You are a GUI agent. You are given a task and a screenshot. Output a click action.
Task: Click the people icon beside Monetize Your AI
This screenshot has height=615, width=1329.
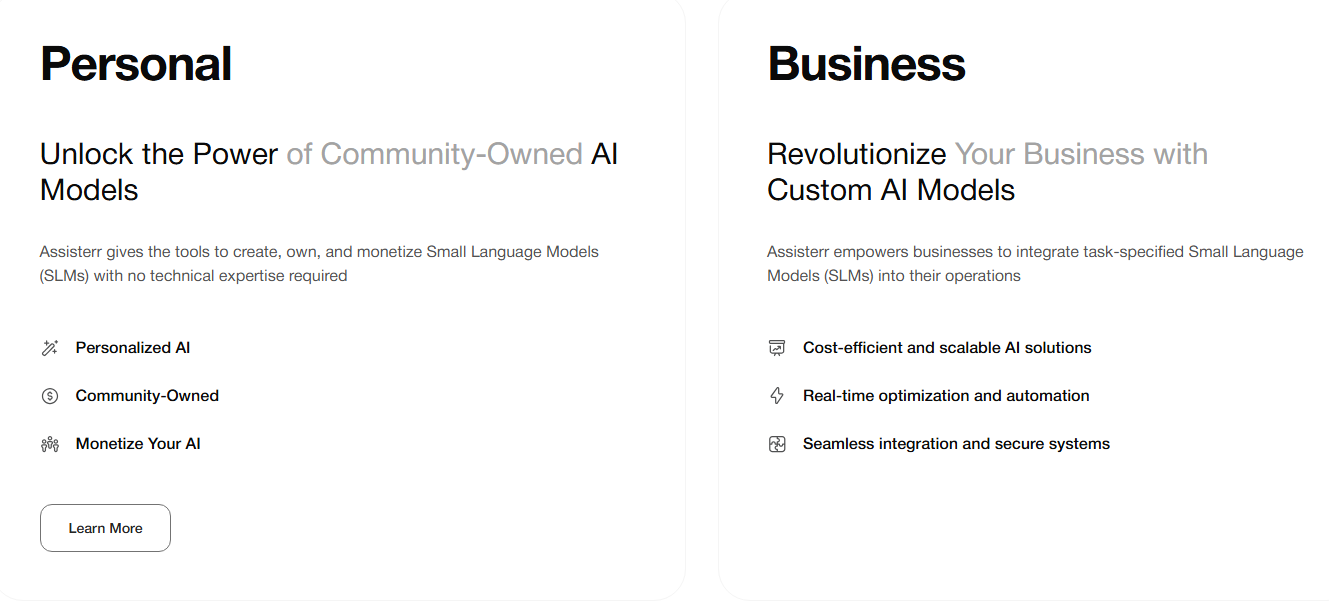tap(50, 444)
